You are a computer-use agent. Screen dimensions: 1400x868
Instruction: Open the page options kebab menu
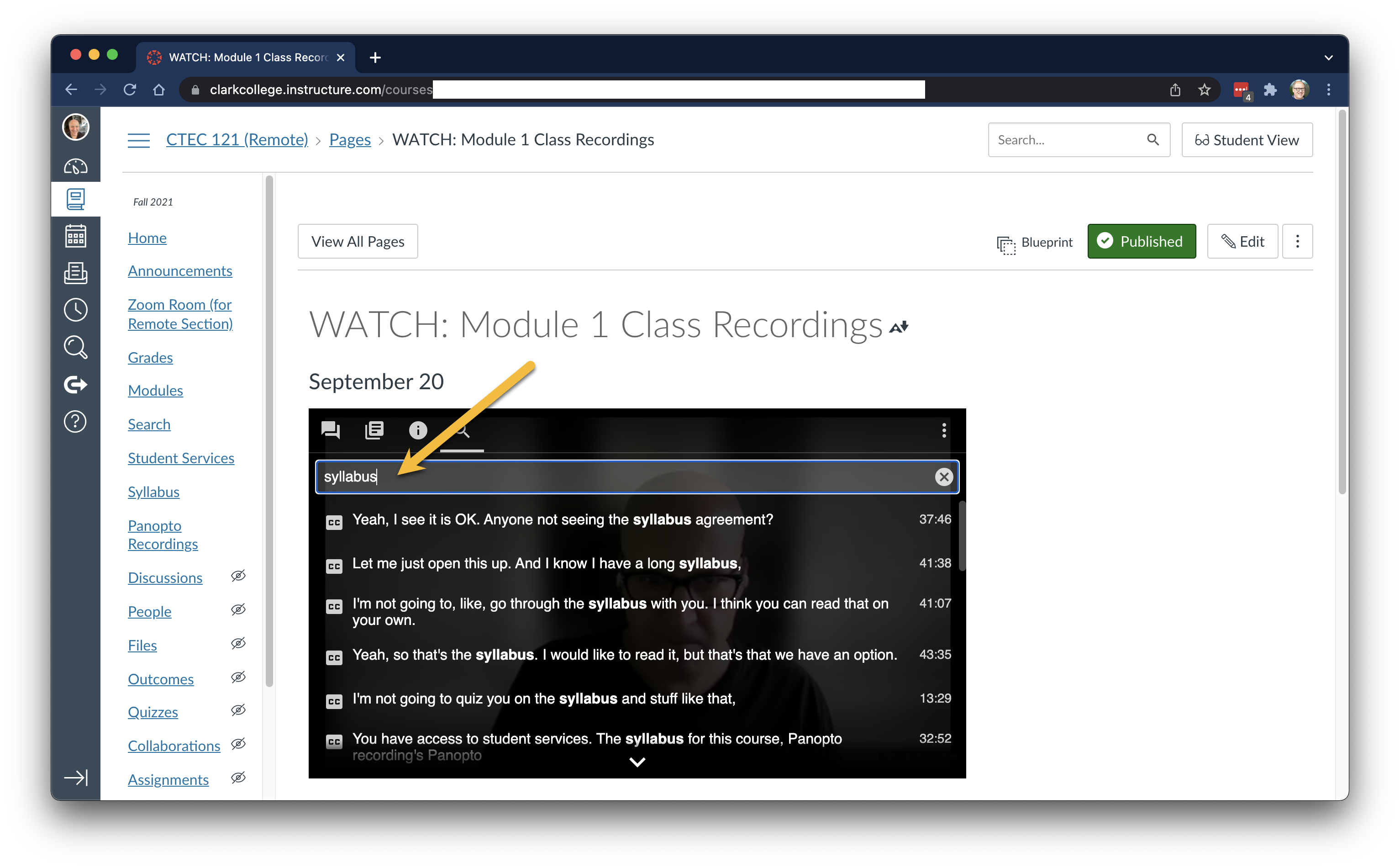pyautogui.click(x=1297, y=241)
